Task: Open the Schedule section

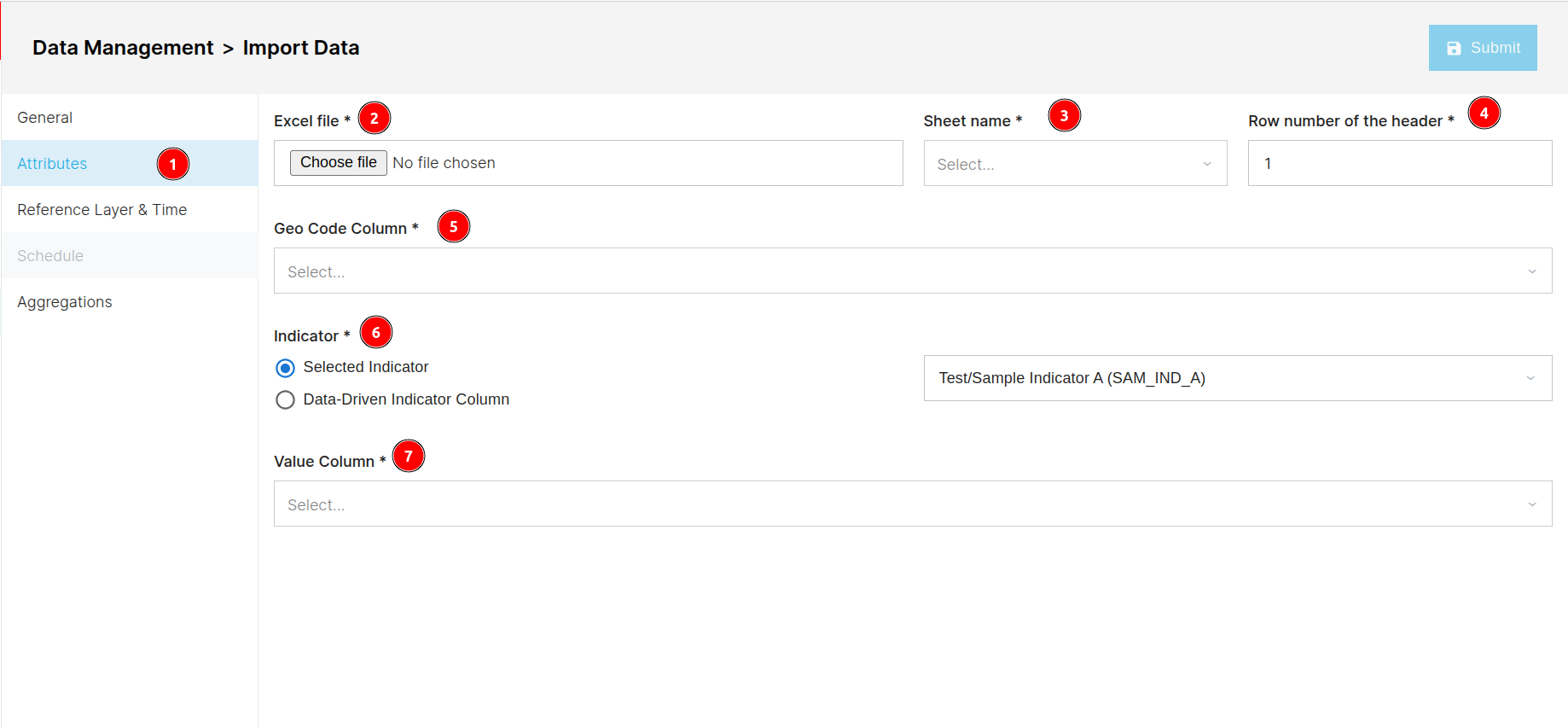Action: [x=130, y=255]
